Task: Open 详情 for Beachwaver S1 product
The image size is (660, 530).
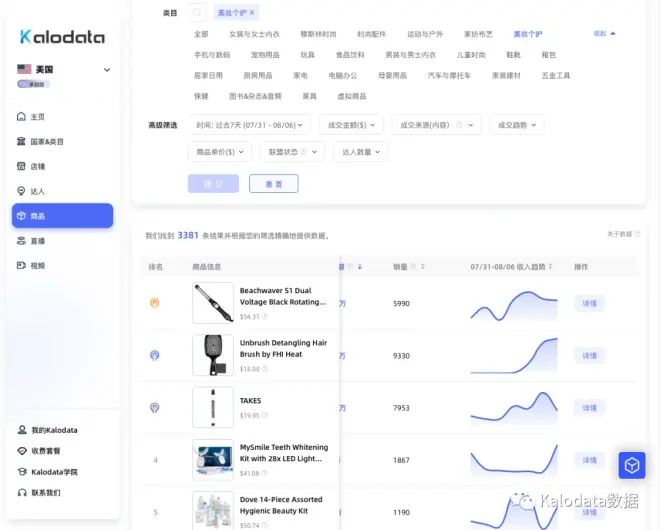Action: [x=589, y=303]
